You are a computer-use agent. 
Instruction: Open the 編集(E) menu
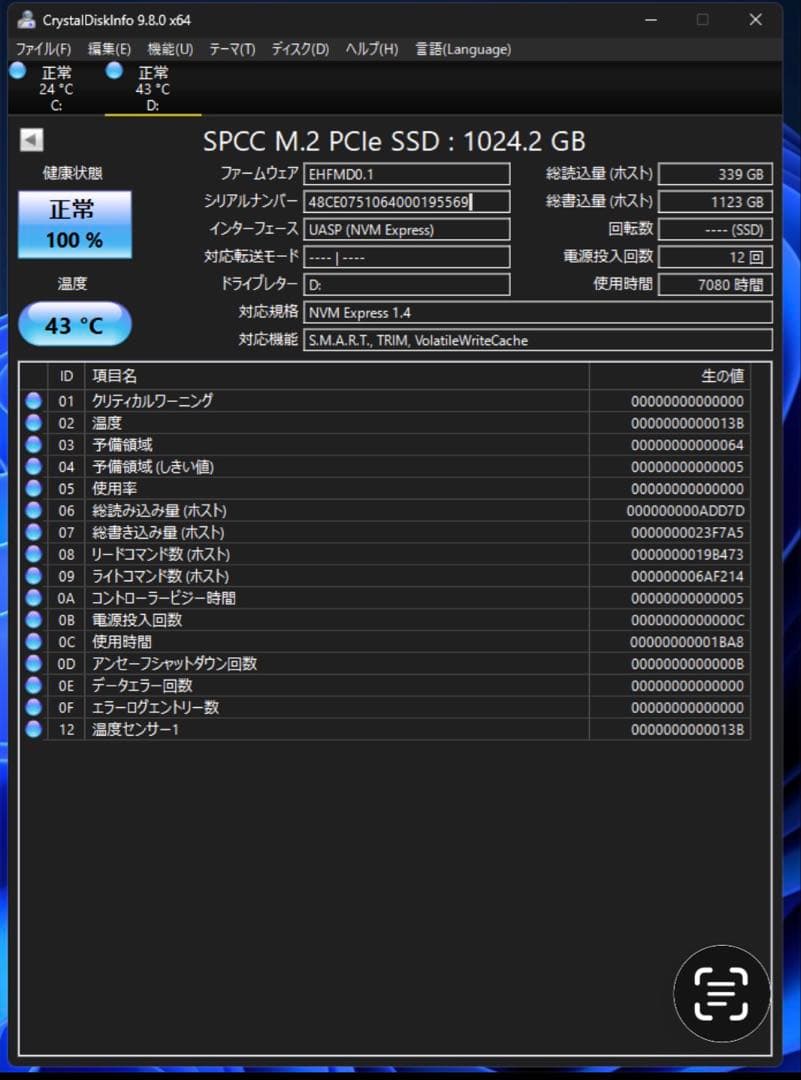pos(110,49)
